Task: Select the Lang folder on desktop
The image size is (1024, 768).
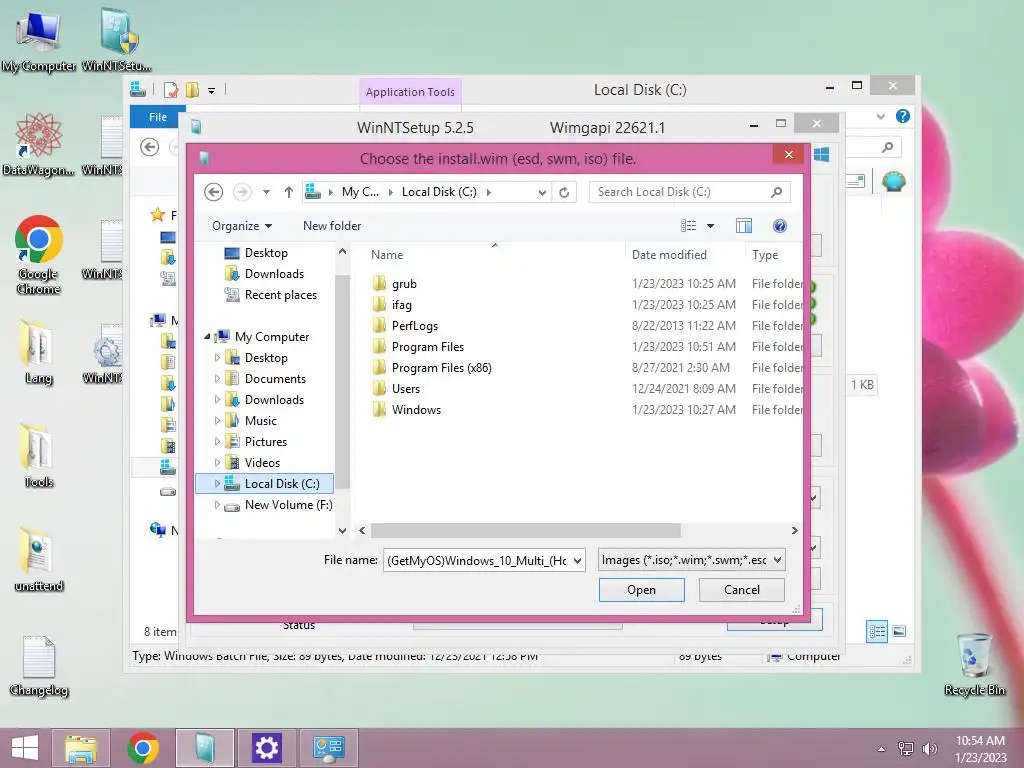Action: (x=39, y=353)
